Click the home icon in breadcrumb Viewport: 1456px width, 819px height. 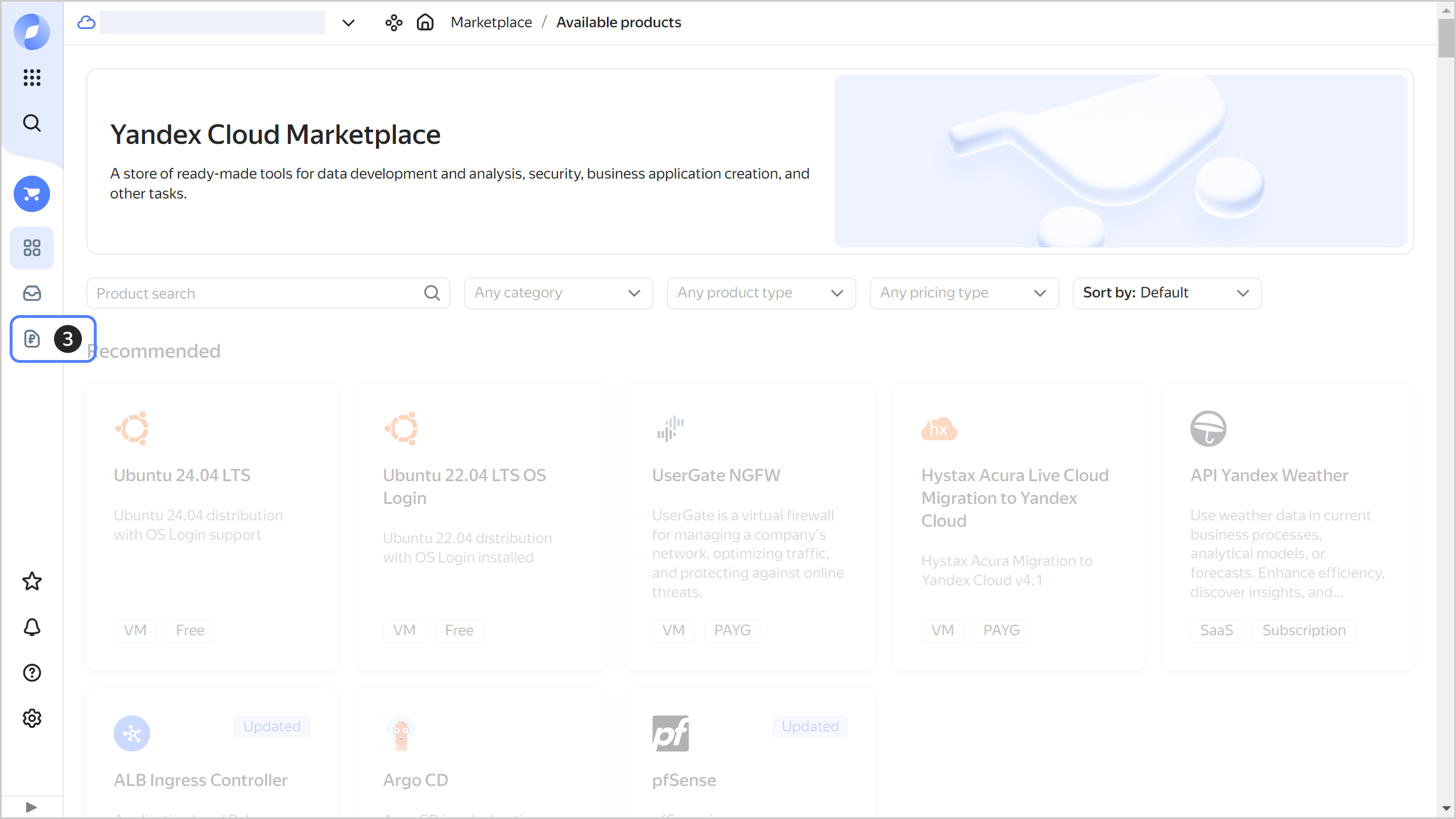tap(425, 22)
